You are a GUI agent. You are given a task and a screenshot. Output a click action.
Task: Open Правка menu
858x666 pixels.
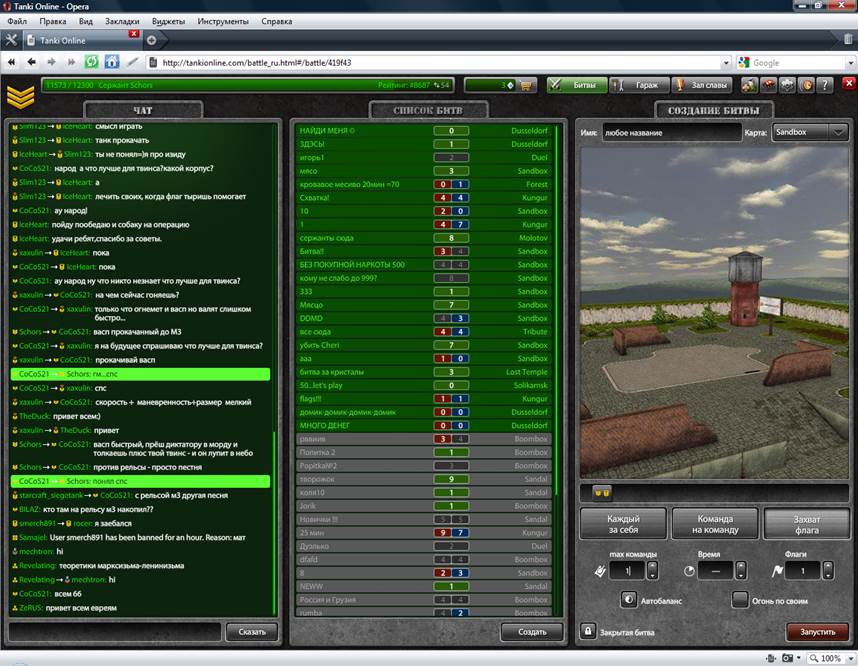point(53,21)
